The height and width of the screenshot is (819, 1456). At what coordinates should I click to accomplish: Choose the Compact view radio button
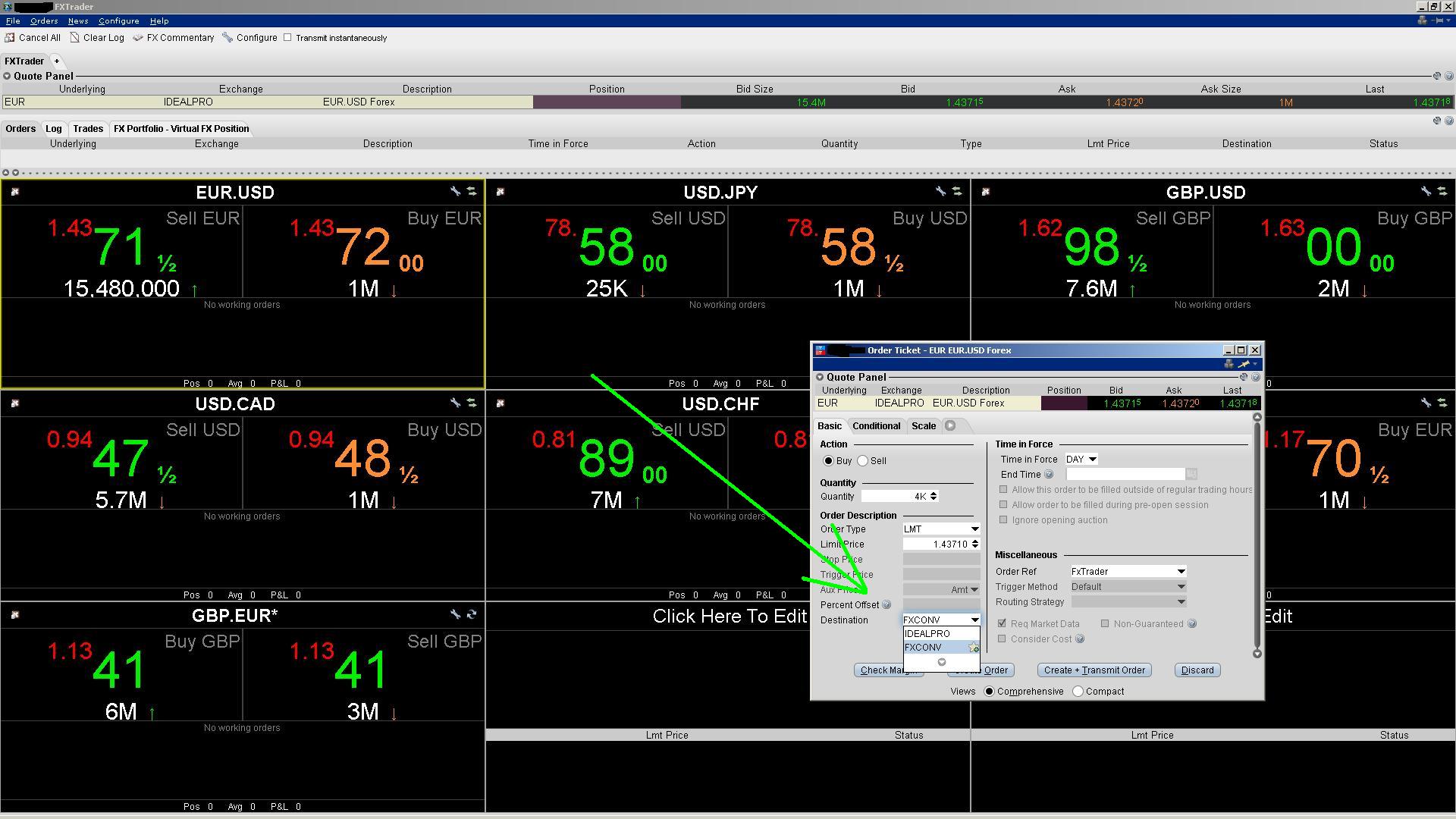point(1078,692)
